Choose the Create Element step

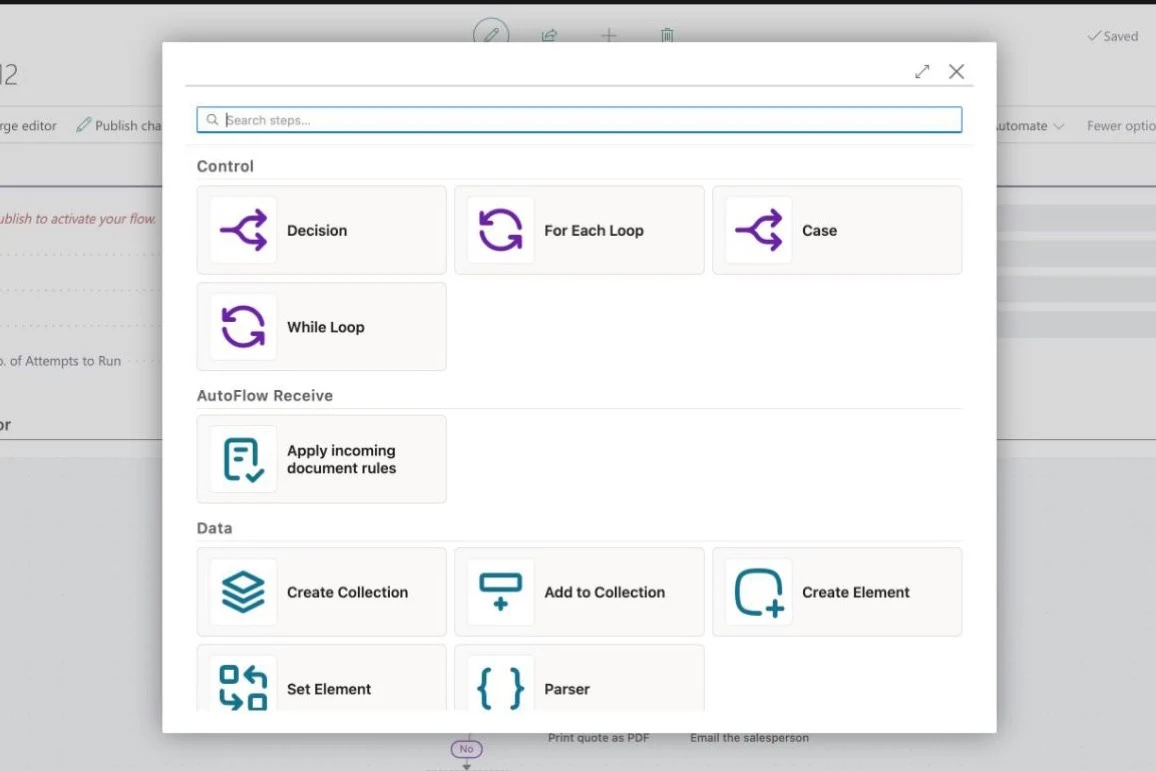(837, 592)
